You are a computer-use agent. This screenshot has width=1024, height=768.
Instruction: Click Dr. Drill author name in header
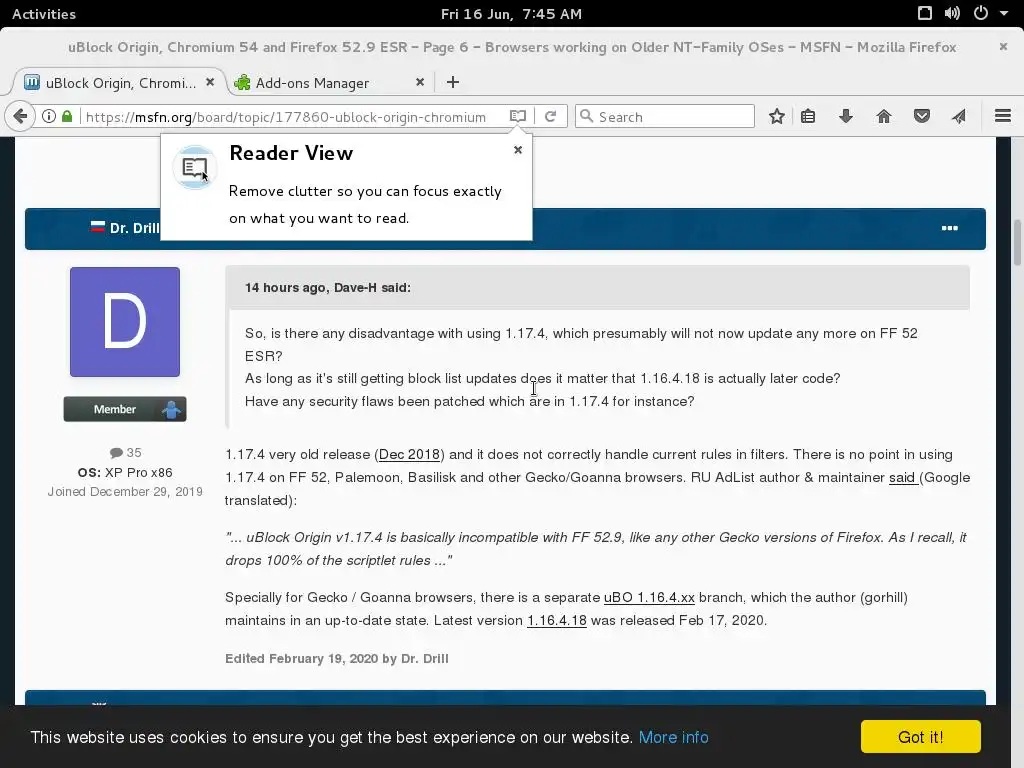tap(134, 228)
